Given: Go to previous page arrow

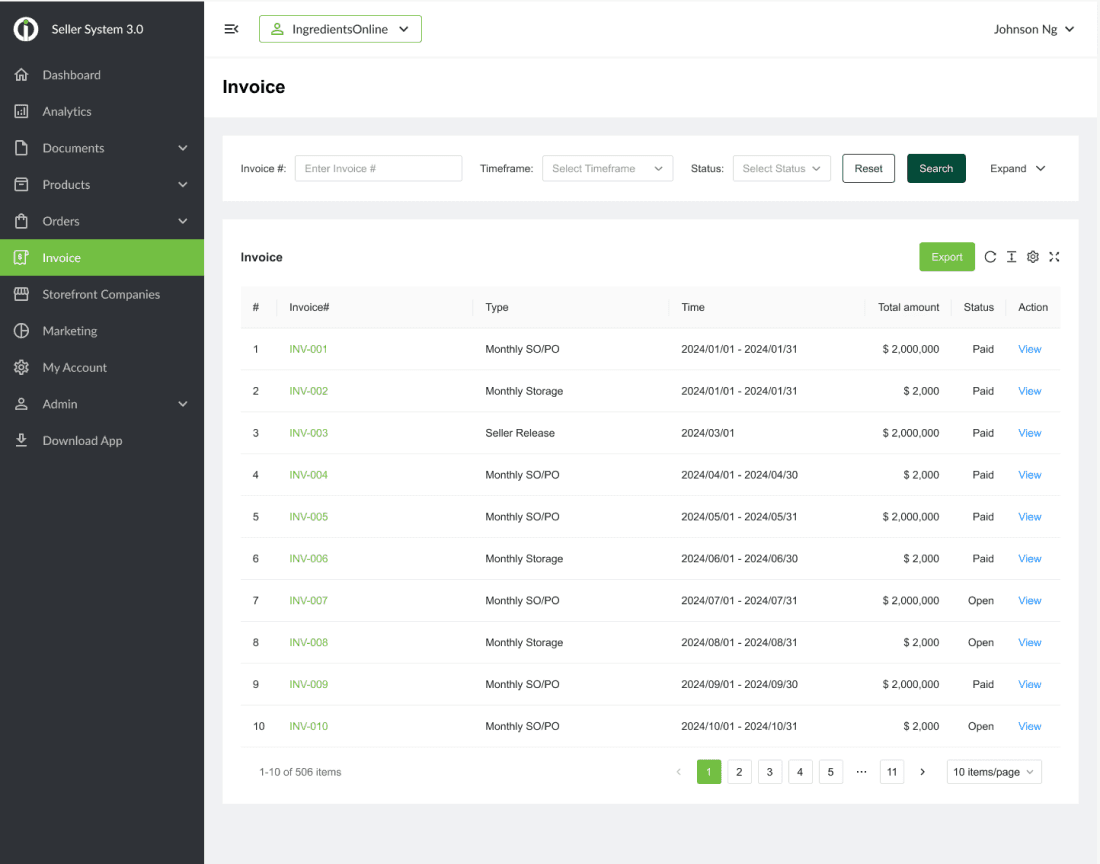Looking at the screenshot, I should click(678, 771).
